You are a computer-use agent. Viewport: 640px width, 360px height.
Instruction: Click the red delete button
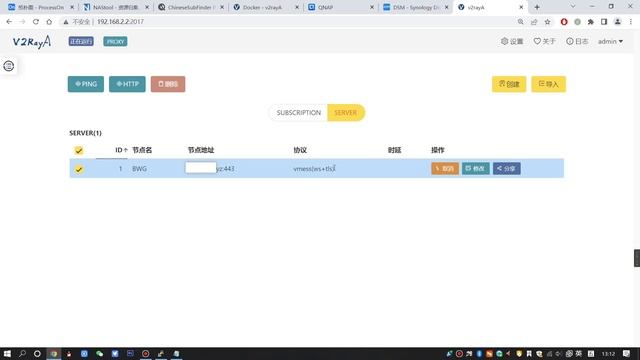[168, 84]
